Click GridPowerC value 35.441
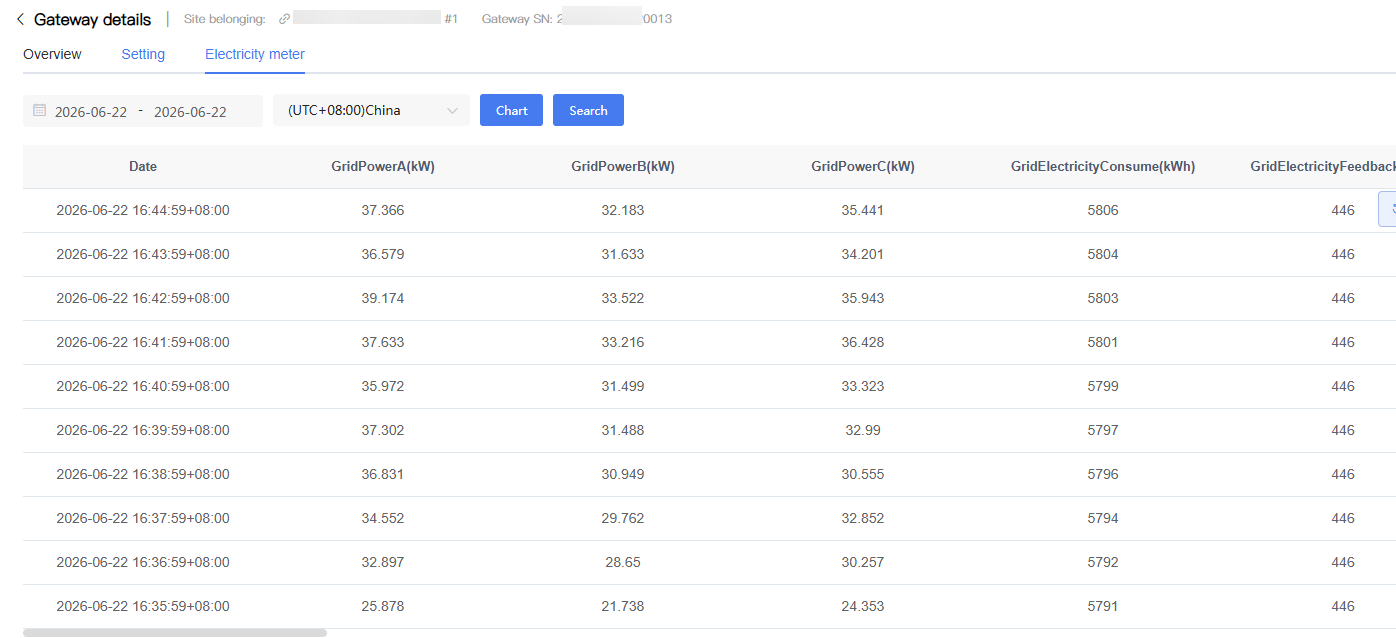 pyautogui.click(x=863, y=211)
